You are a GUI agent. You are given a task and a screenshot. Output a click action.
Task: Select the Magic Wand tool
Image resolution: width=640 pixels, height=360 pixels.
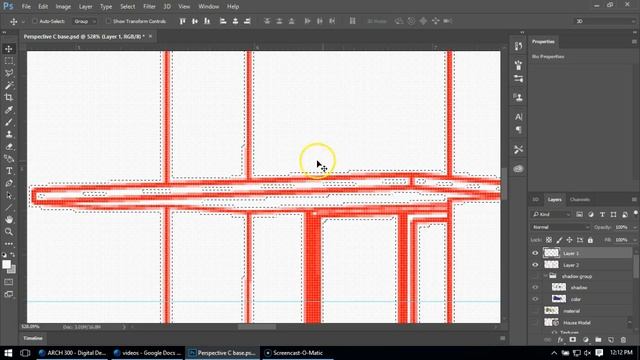pos(9,85)
